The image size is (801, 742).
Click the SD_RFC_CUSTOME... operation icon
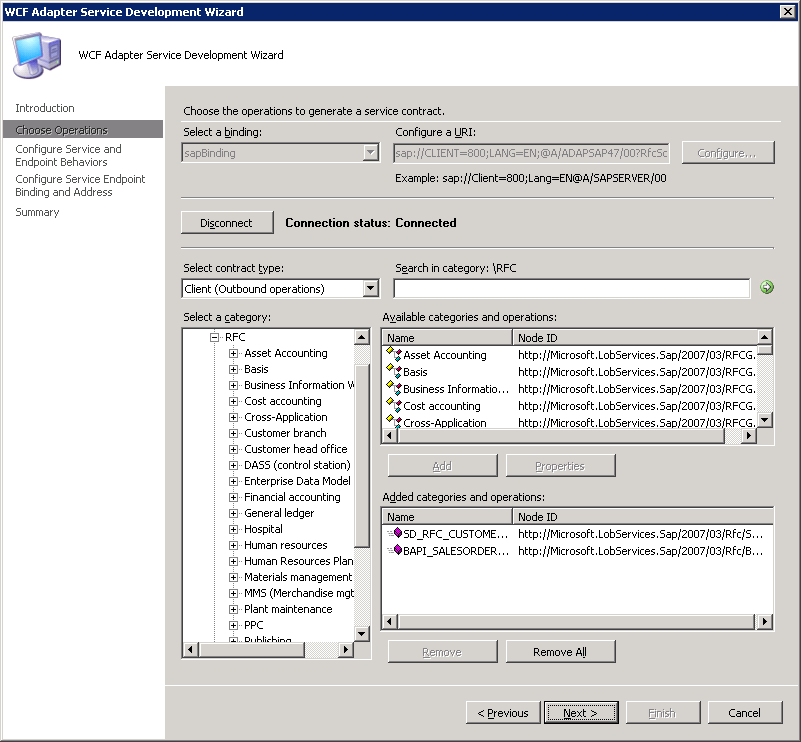[x=395, y=533]
